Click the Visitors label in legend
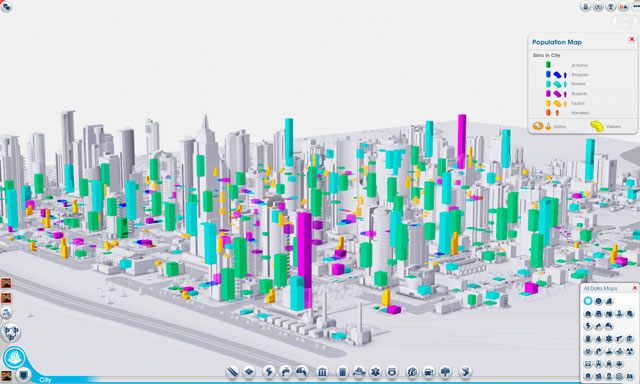The width and height of the screenshot is (640, 384). coord(560,127)
